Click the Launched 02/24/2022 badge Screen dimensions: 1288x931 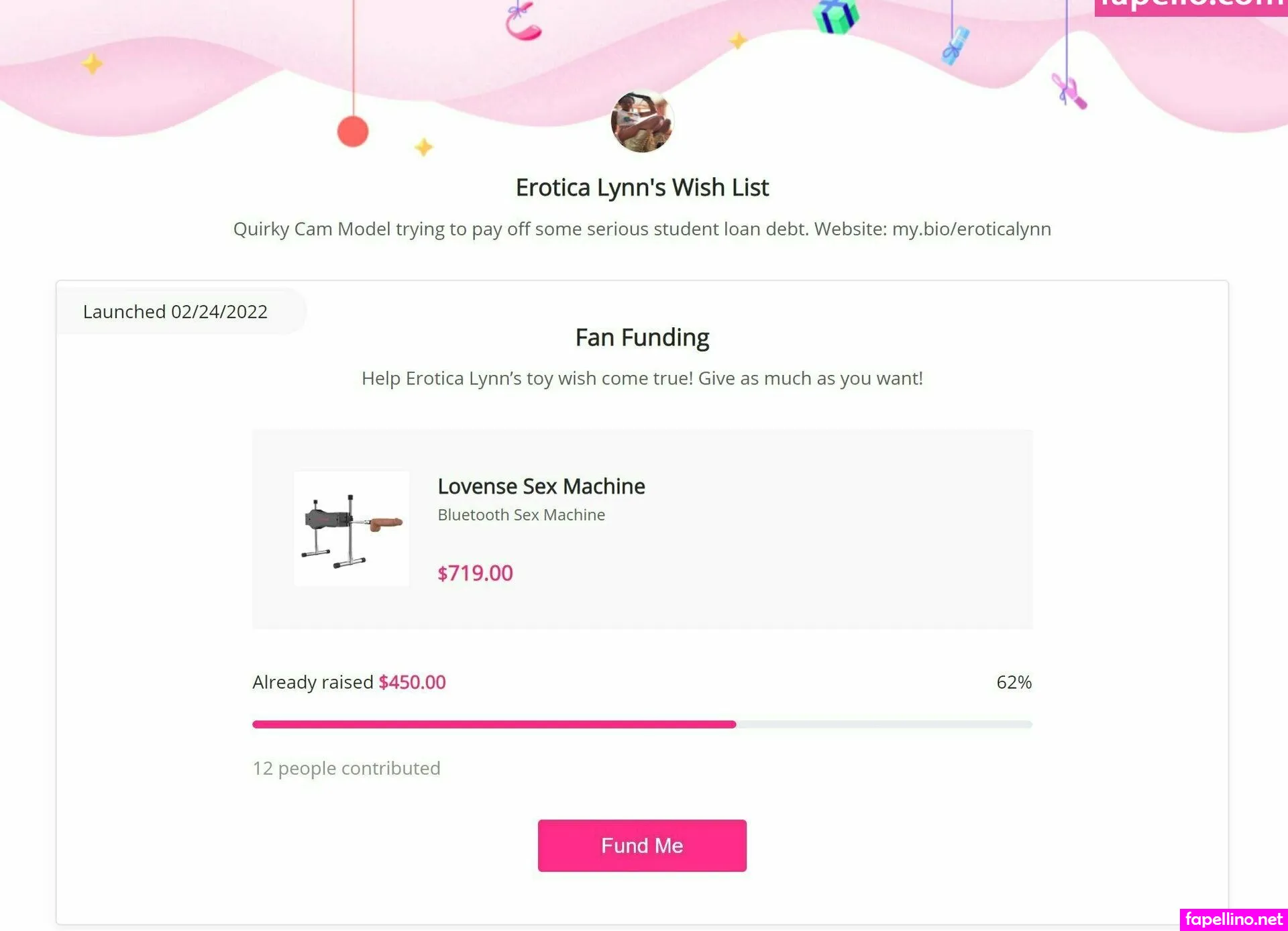(175, 312)
